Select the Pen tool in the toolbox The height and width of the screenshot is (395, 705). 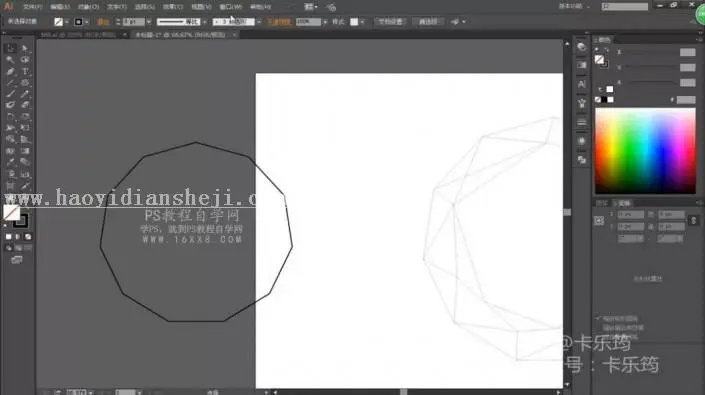point(11,71)
